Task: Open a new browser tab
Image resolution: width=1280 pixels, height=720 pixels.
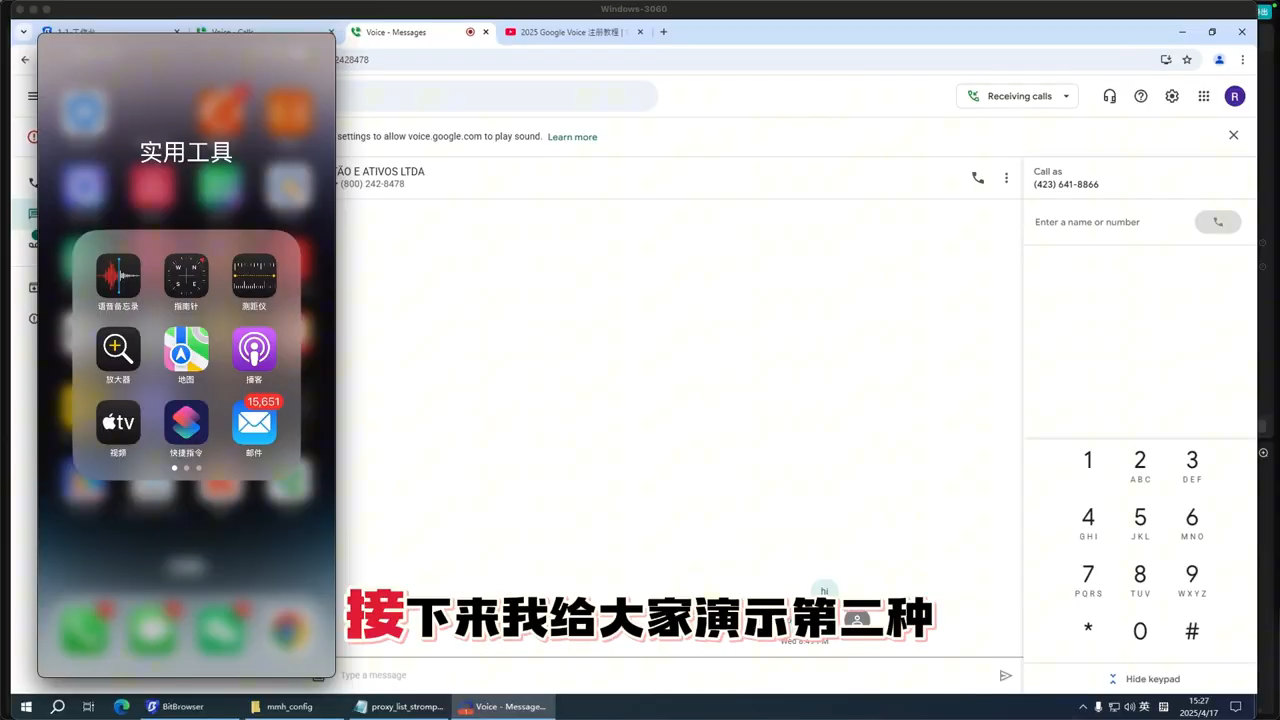Action: pyautogui.click(x=663, y=32)
